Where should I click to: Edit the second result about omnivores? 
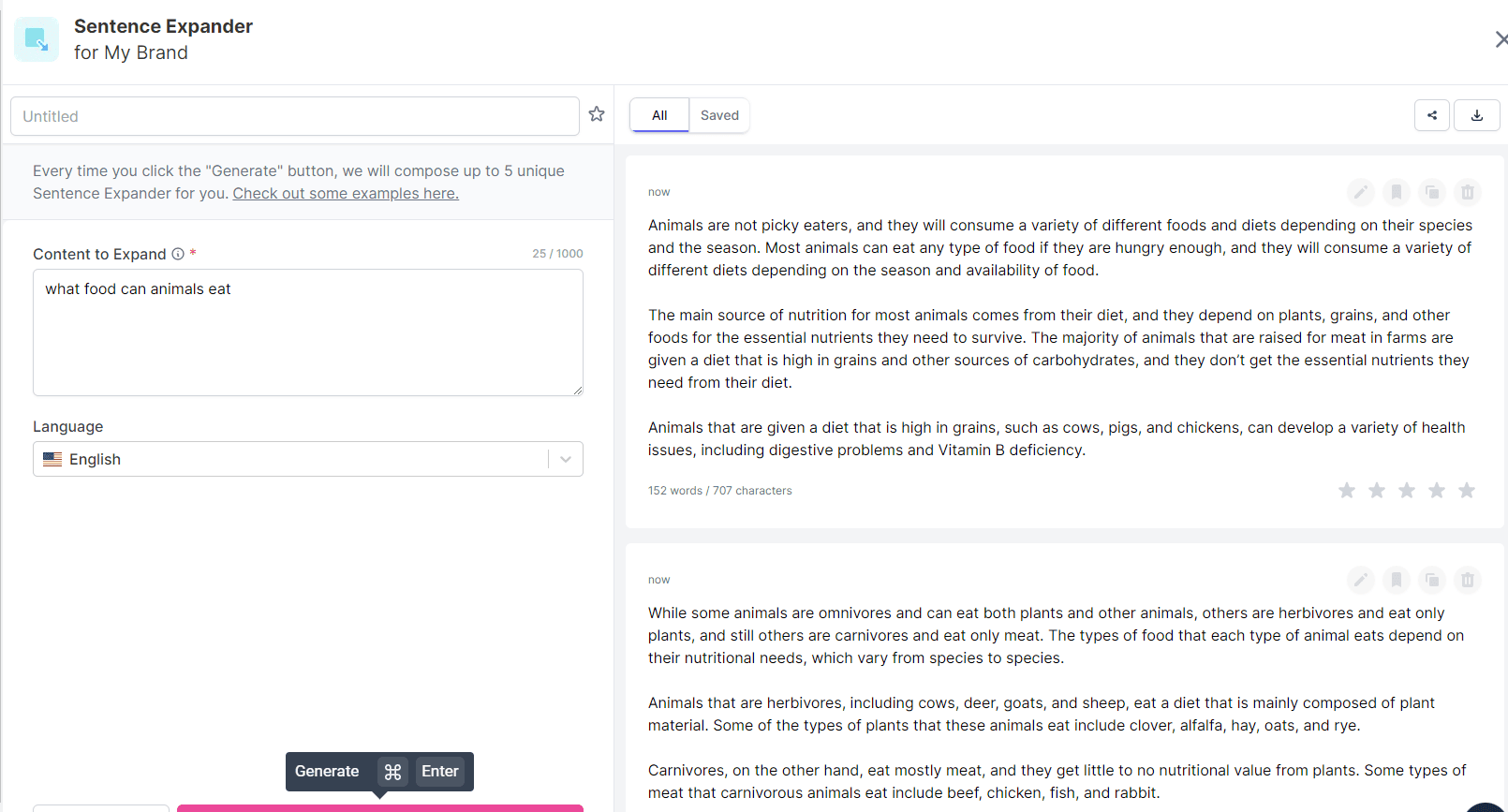coord(1361,580)
